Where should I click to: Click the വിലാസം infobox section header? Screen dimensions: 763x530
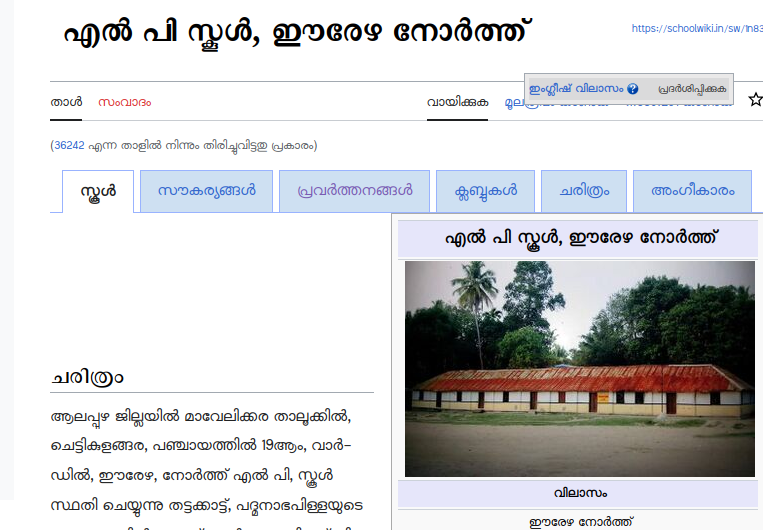[x=579, y=493]
